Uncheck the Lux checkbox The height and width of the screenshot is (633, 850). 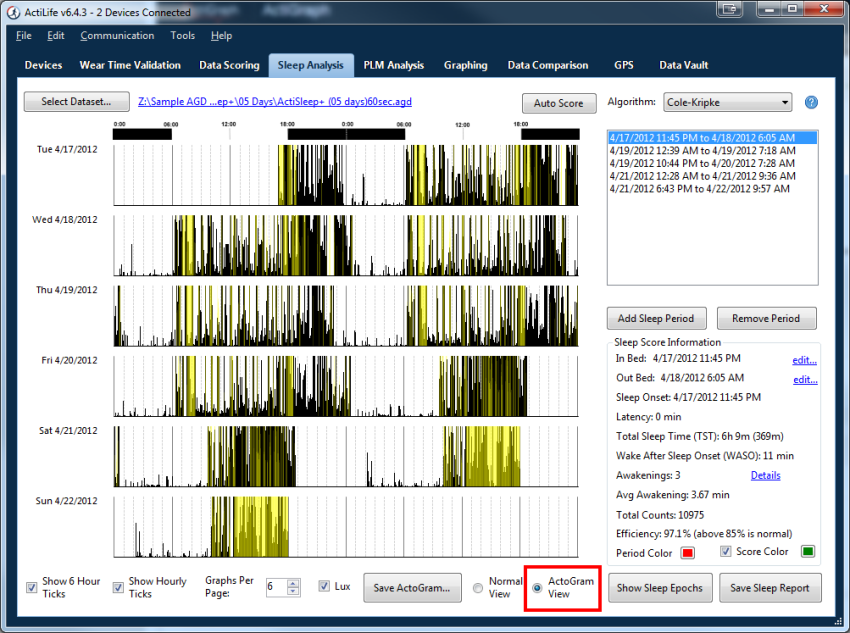tap(324, 586)
